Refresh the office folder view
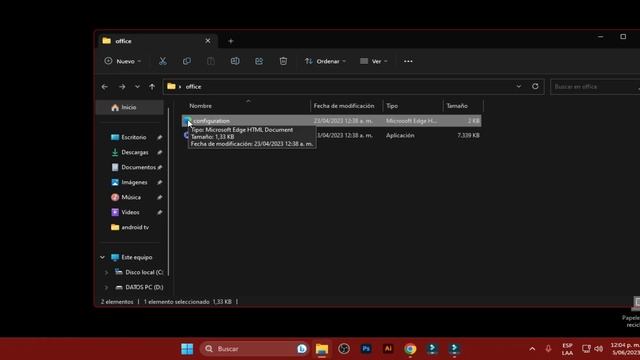The width and height of the screenshot is (640, 360). coord(535,87)
